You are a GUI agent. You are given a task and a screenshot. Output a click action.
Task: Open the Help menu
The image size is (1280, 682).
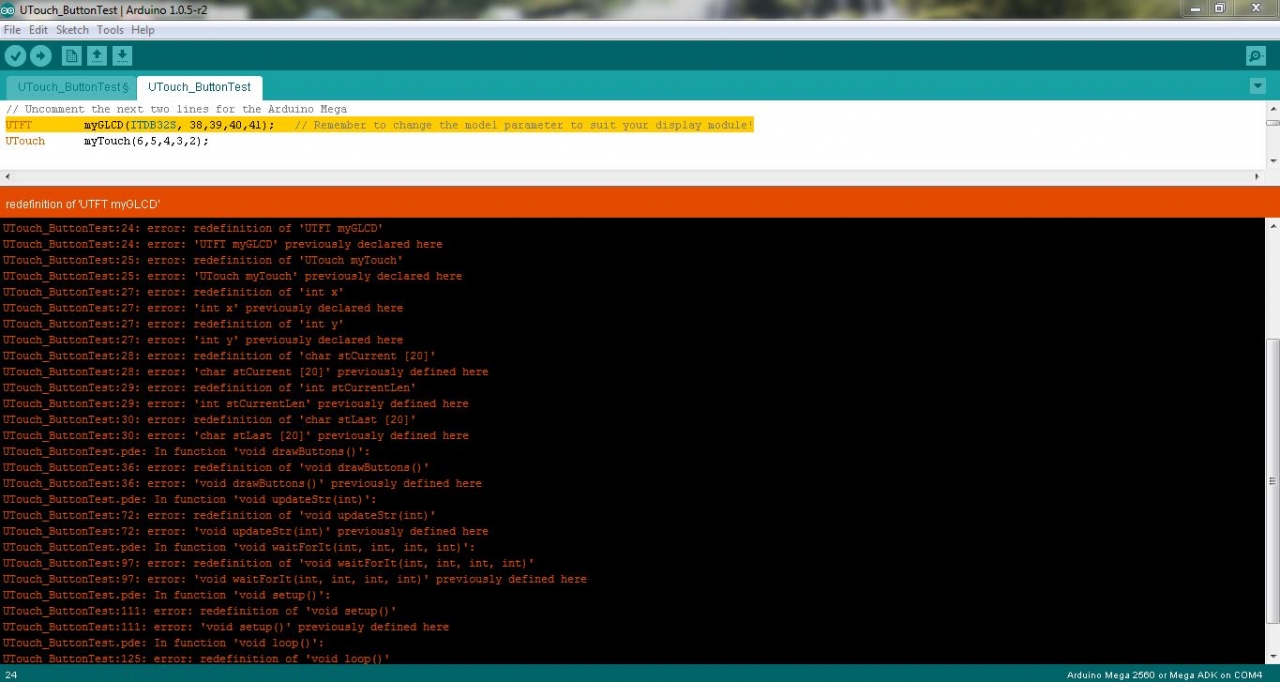click(143, 30)
